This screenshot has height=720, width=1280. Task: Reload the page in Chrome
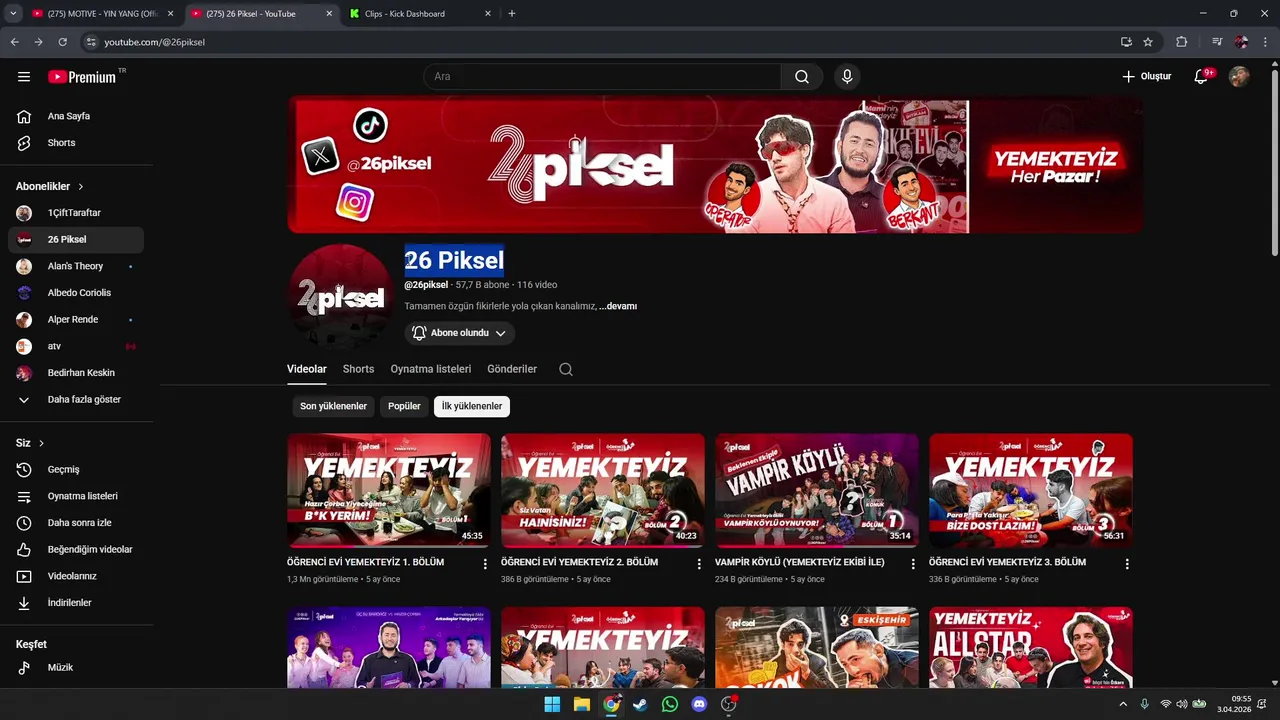(x=62, y=42)
